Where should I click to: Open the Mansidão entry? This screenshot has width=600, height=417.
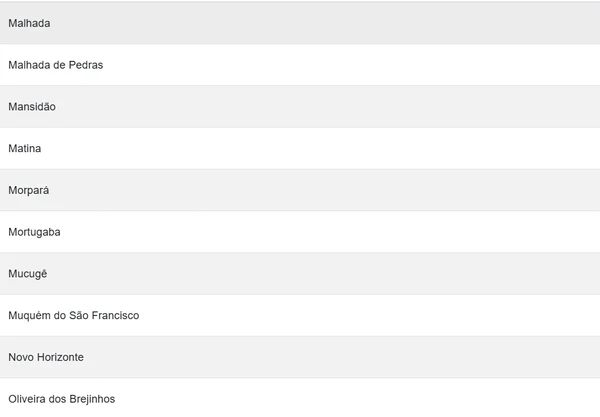[x=300, y=107]
